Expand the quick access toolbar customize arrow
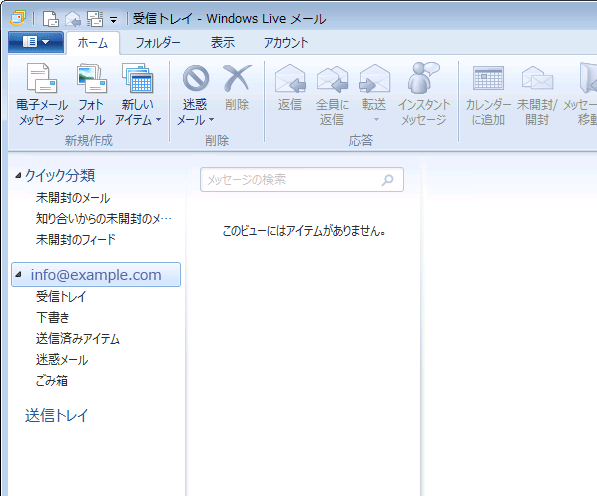This screenshot has width=597, height=496. tap(113, 20)
